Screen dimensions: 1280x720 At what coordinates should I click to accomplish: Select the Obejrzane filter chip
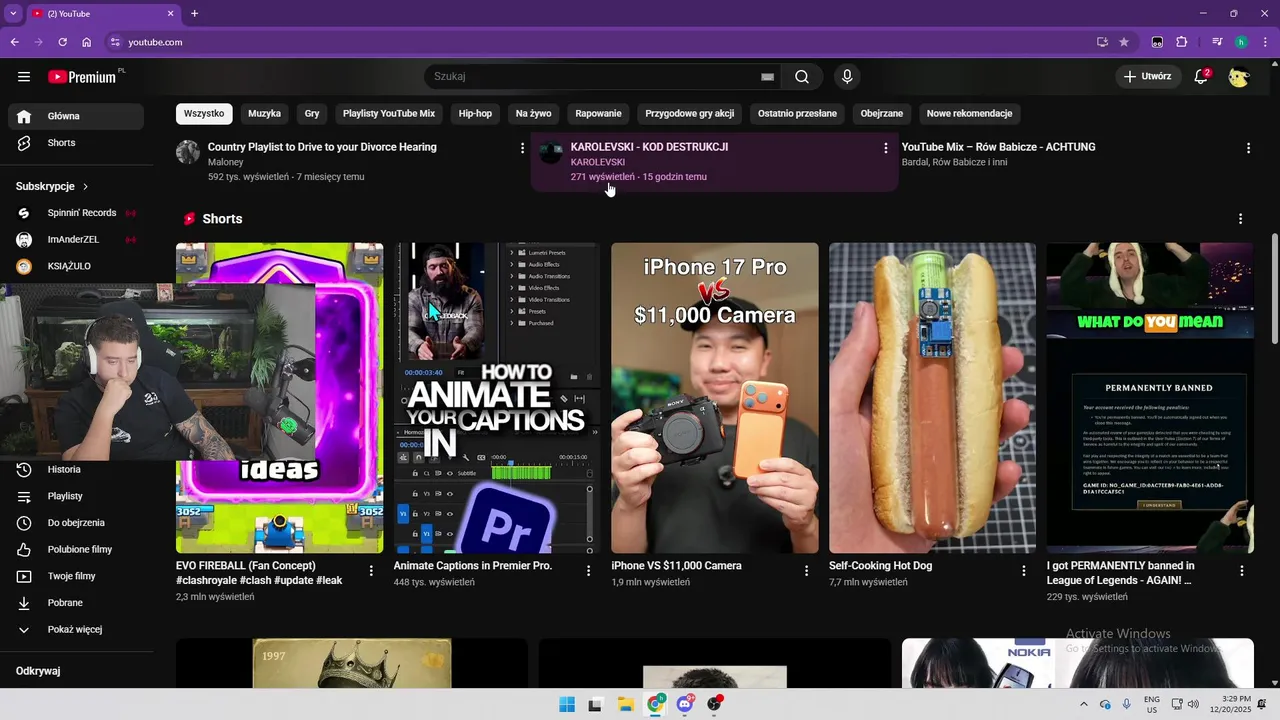882,114
